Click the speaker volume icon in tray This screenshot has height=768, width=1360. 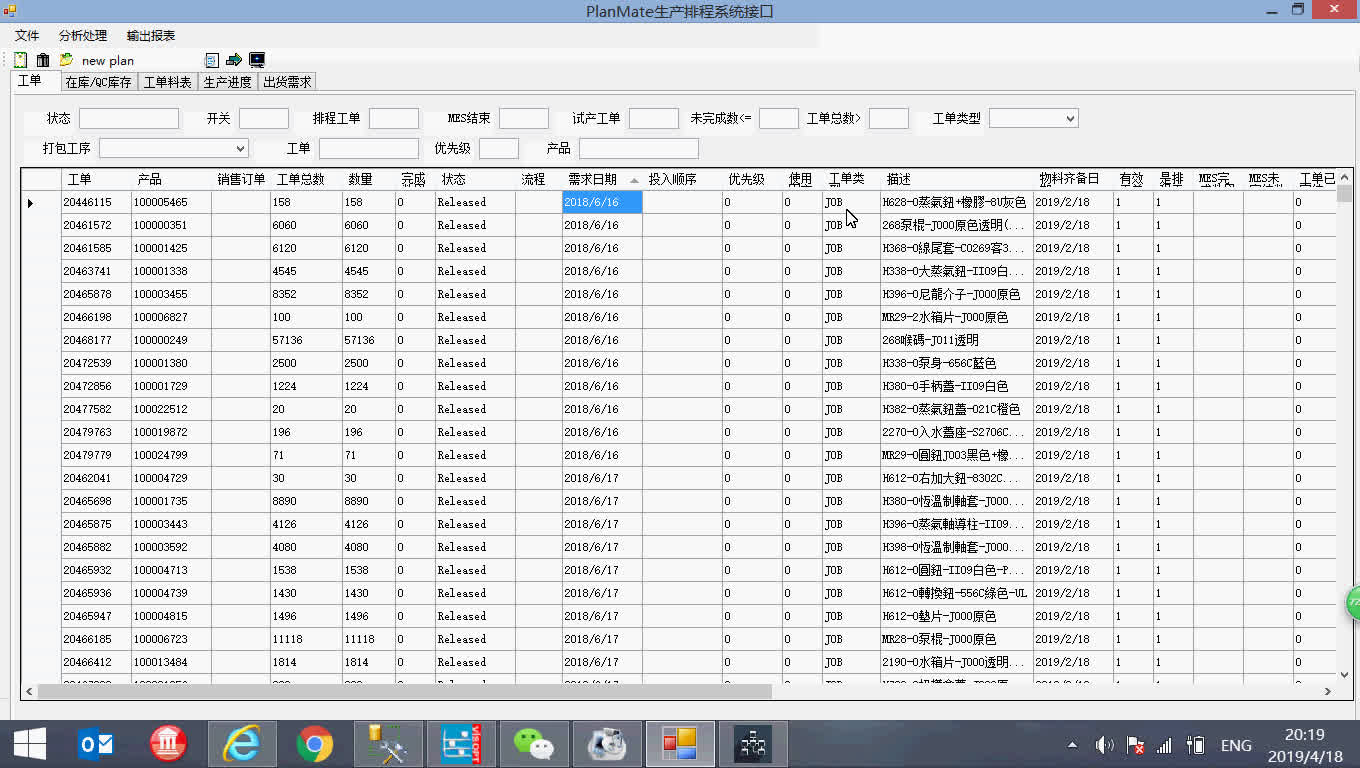[x=1104, y=744]
